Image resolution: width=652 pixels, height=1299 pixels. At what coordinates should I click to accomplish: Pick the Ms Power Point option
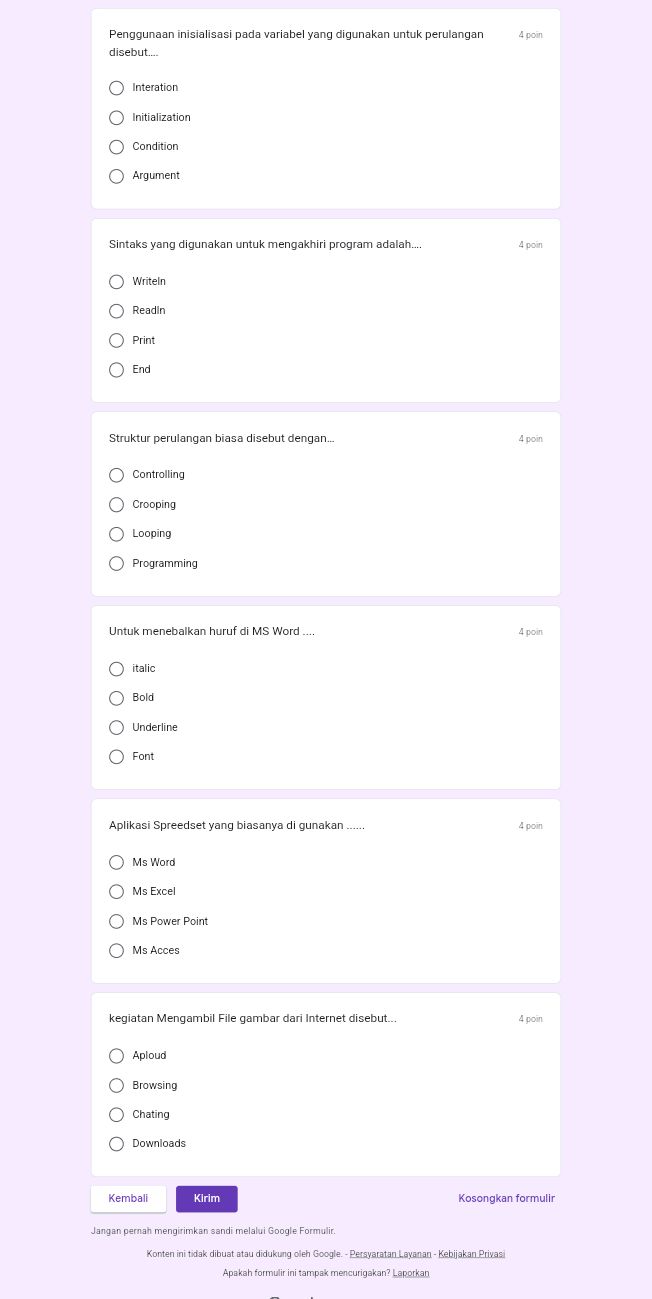[116, 922]
